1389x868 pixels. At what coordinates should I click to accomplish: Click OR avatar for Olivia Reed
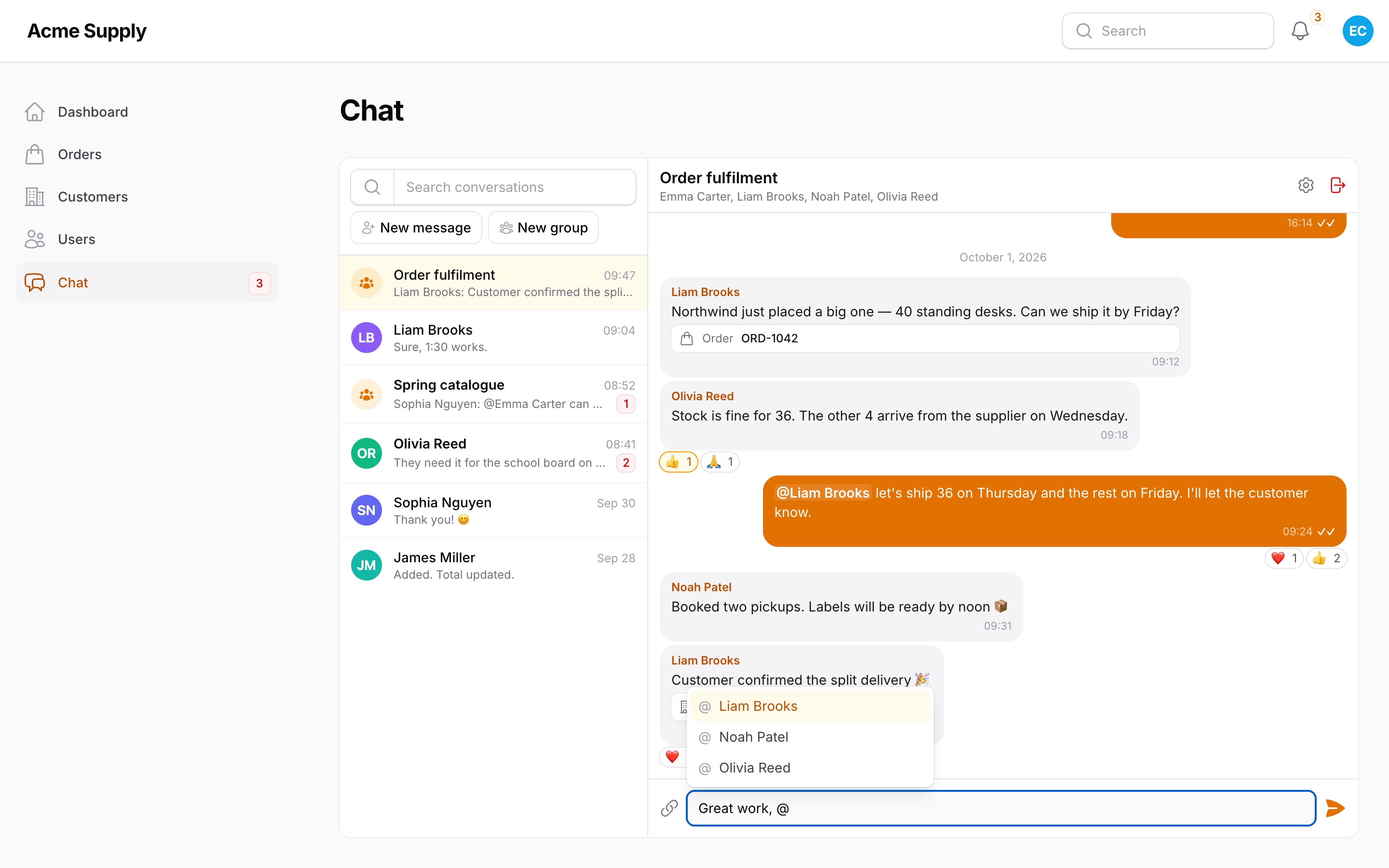[366, 453]
